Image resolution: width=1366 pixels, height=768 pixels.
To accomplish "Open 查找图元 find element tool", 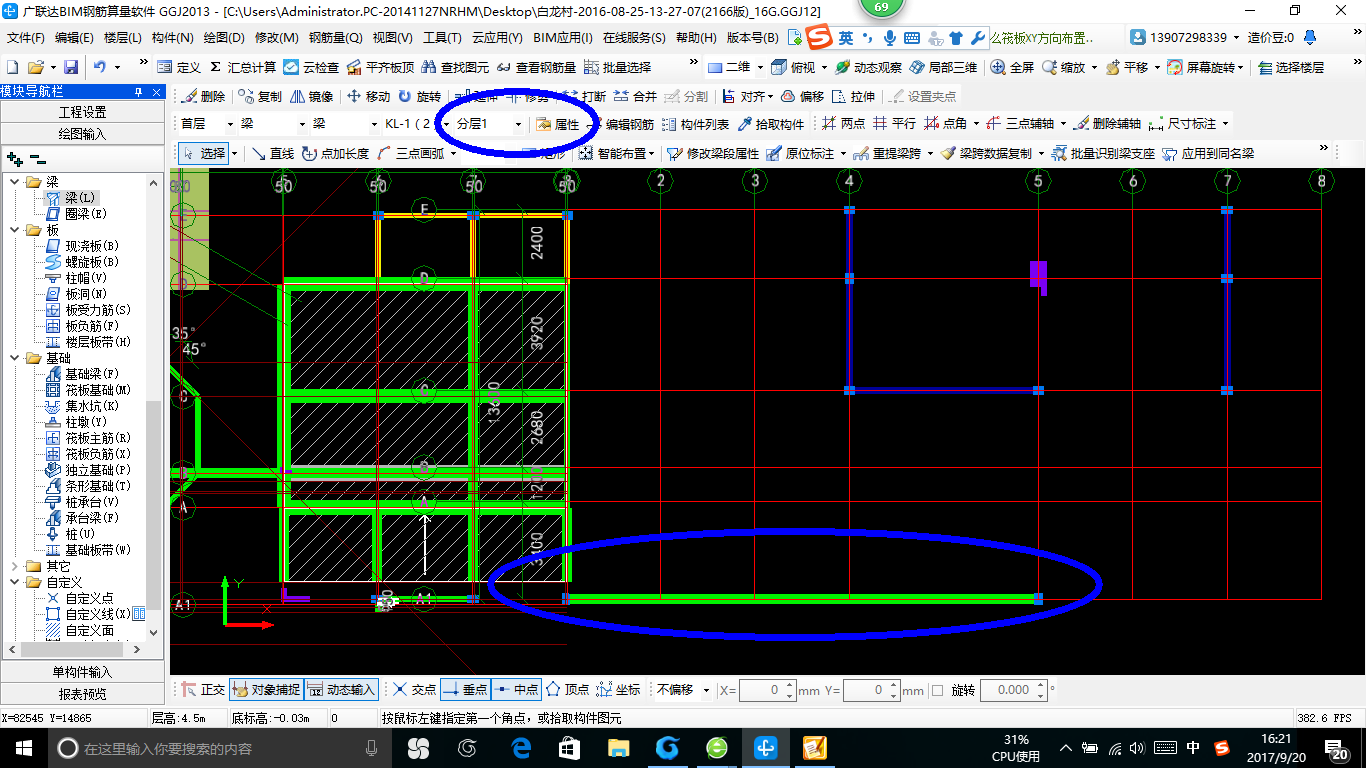I will 456,67.
